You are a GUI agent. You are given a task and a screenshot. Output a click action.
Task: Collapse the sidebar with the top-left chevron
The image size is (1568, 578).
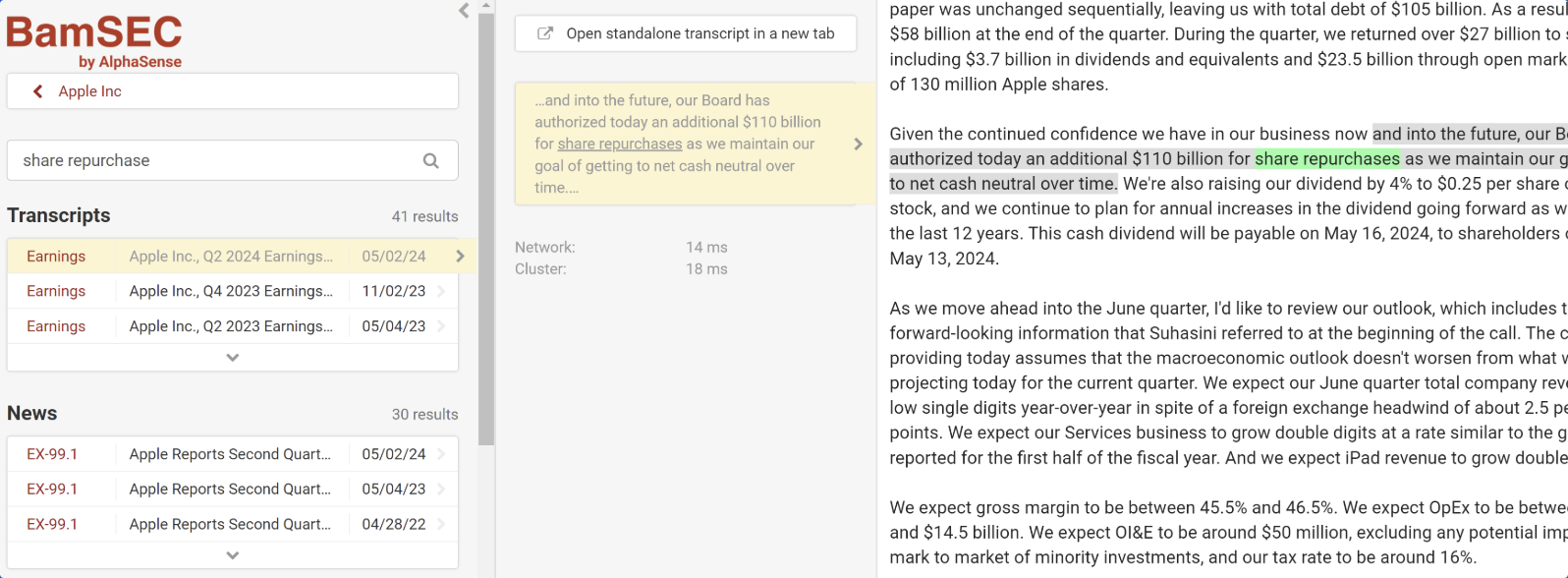pyautogui.click(x=463, y=12)
